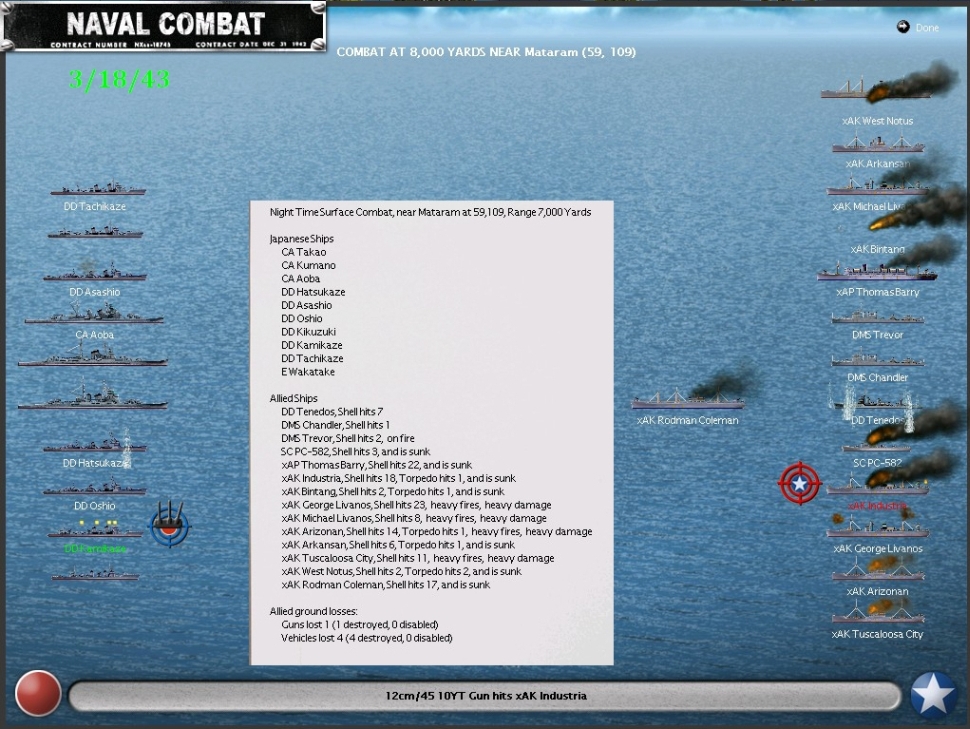Image resolution: width=970 pixels, height=729 pixels.
Task: Select the xAK Arkansan ship icon
Action: pos(877,144)
